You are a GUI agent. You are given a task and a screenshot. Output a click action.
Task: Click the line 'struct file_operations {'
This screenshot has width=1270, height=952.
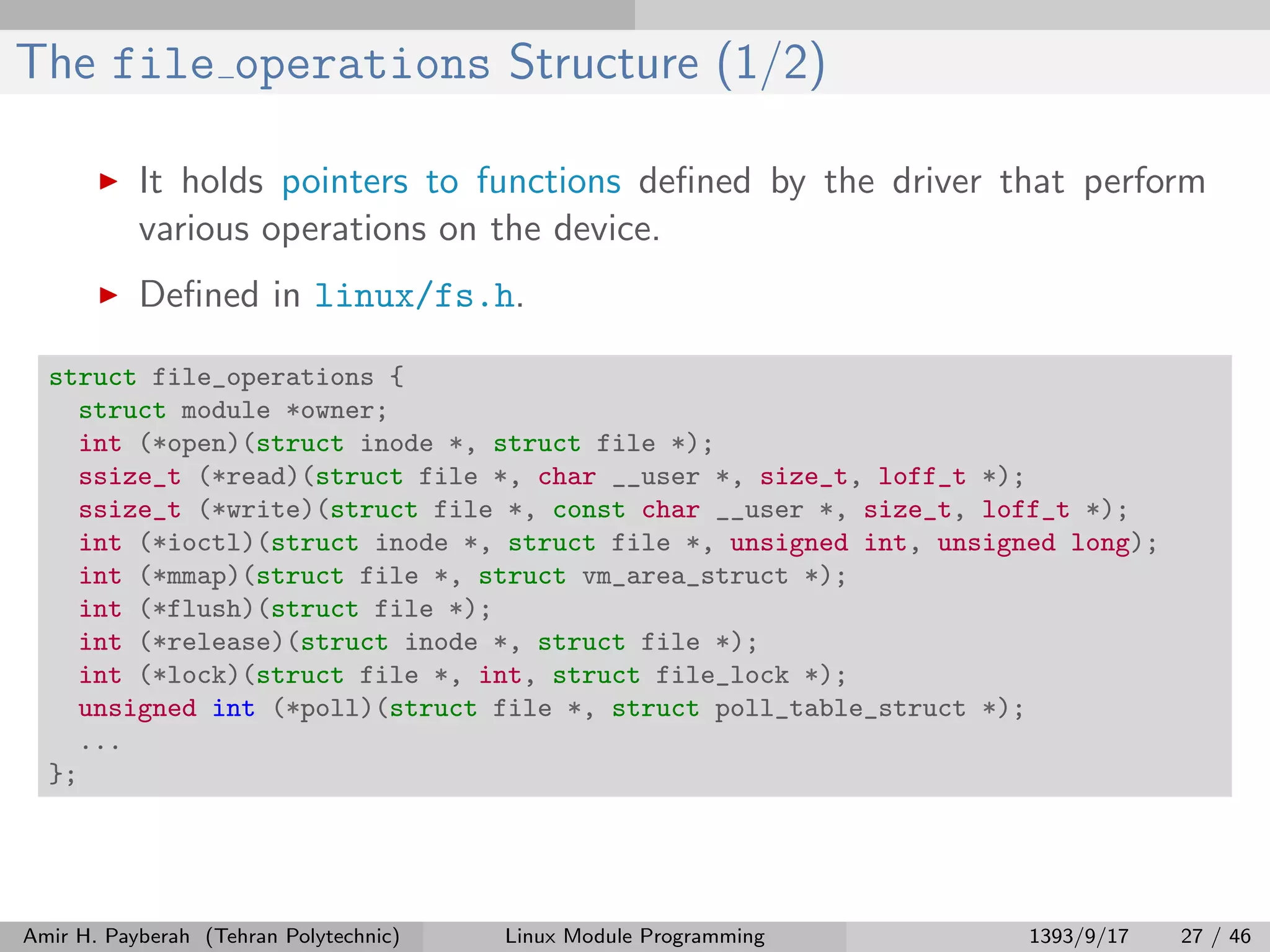(x=226, y=377)
